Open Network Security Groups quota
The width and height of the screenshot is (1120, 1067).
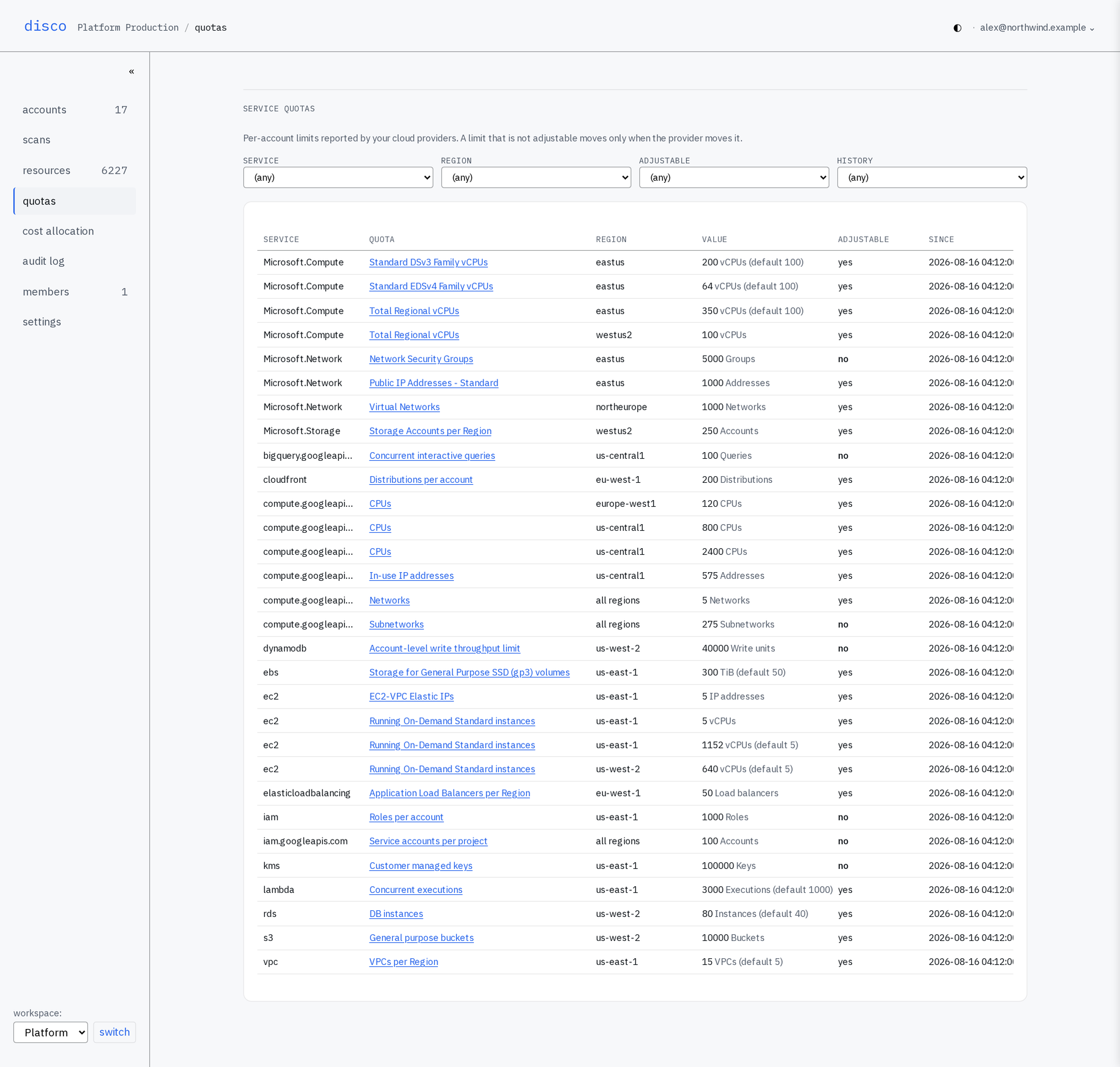click(421, 359)
